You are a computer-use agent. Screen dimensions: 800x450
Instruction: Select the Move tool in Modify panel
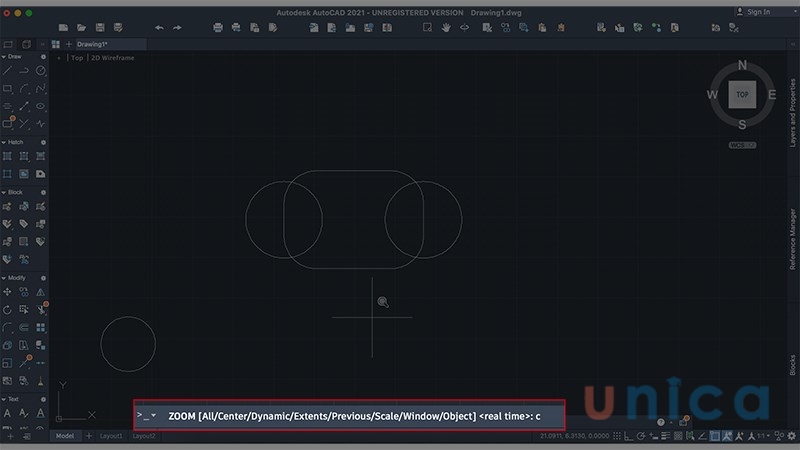click(x=8, y=291)
